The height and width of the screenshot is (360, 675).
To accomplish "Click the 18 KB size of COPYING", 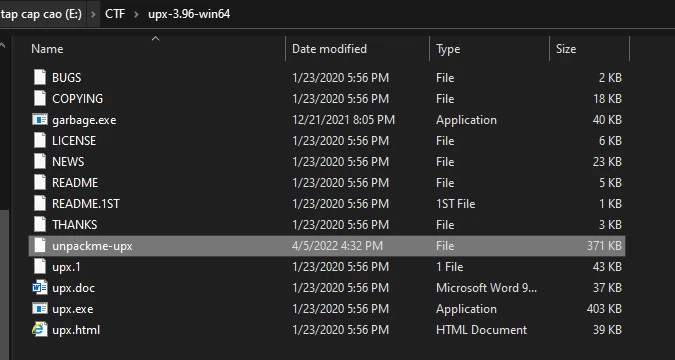I will [607, 99].
